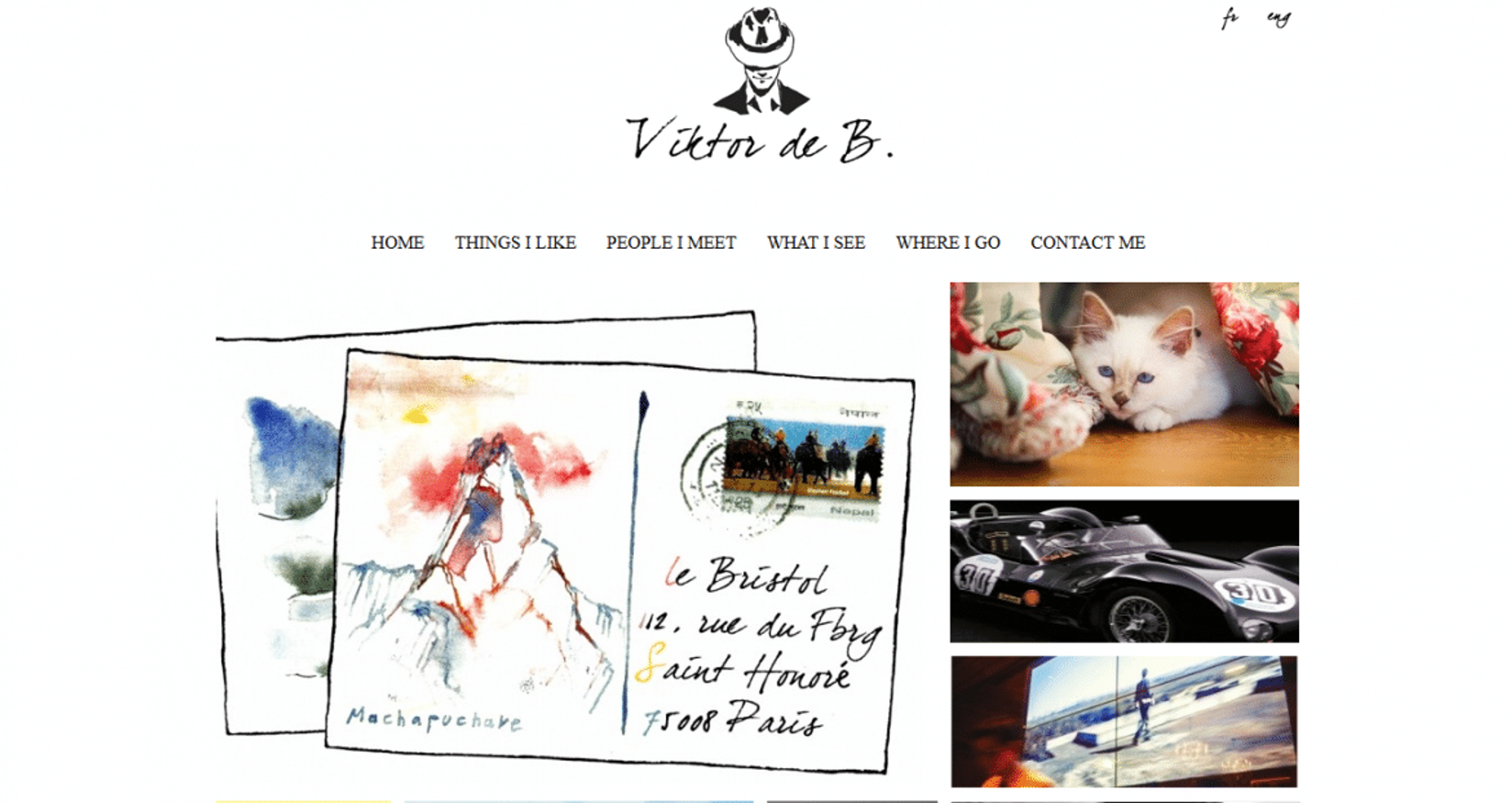This screenshot has height=803, width=1512.
Task: Switch language to English (eng)
Action: coord(1279,17)
